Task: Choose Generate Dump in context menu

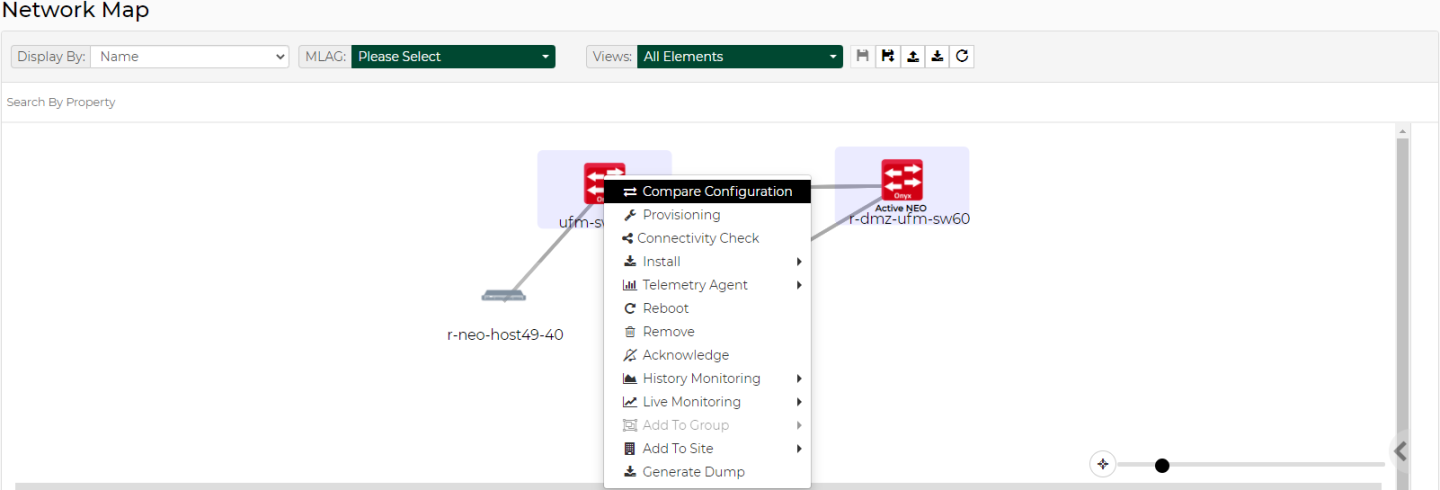Action: pyautogui.click(x=707, y=472)
